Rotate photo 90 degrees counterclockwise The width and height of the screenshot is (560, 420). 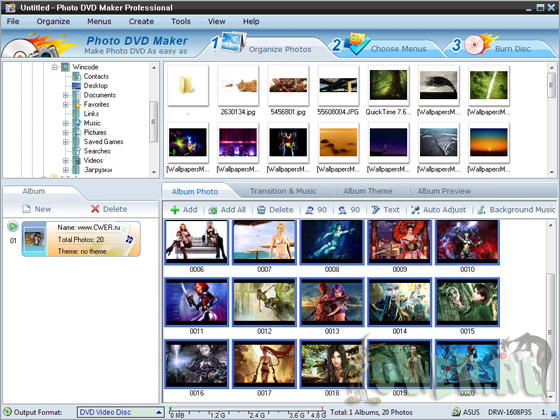click(x=316, y=210)
